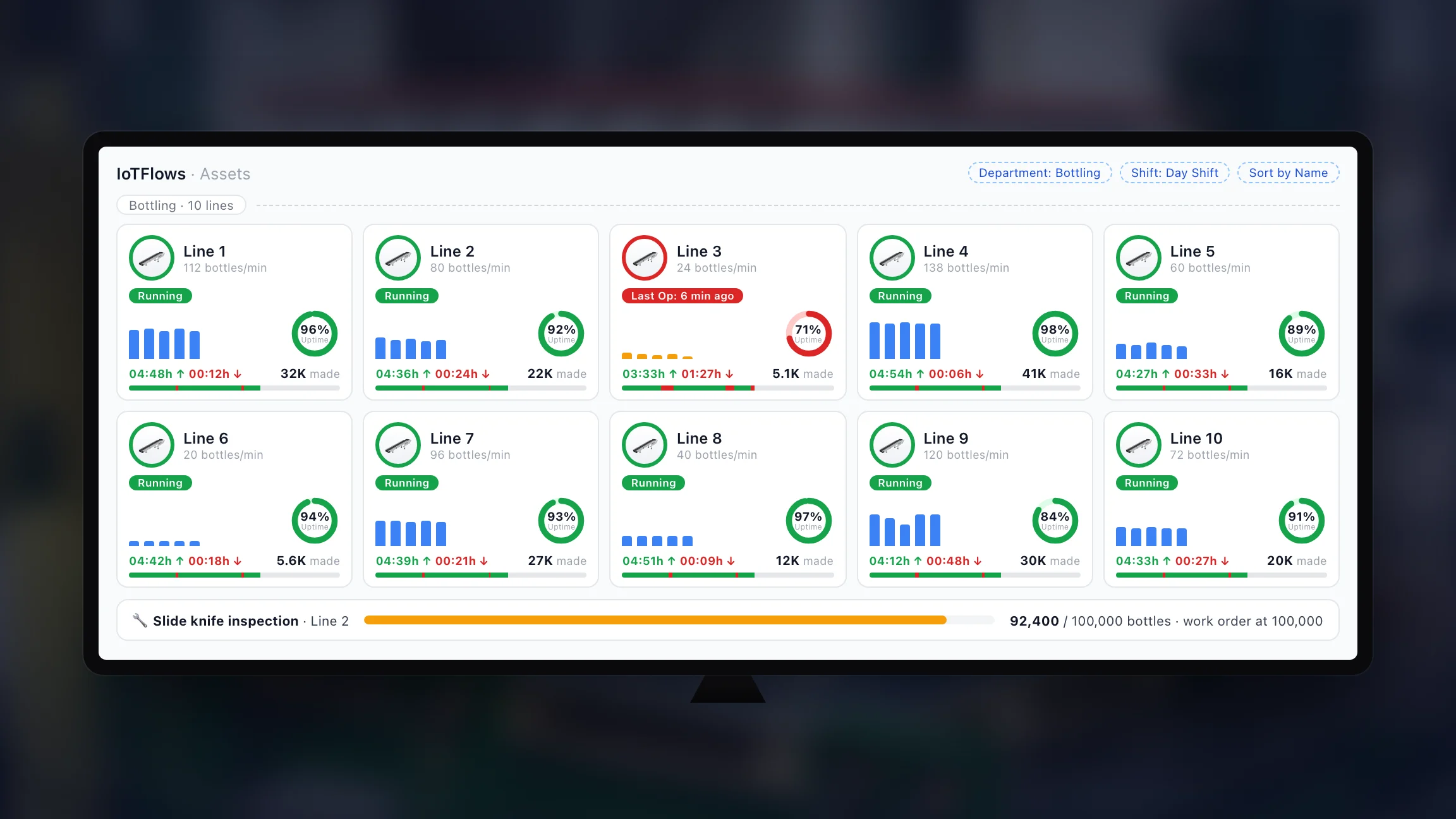The image size is (1456, 819).
Task: Click the Running badge on Line 10
Action: [1147, 483]
